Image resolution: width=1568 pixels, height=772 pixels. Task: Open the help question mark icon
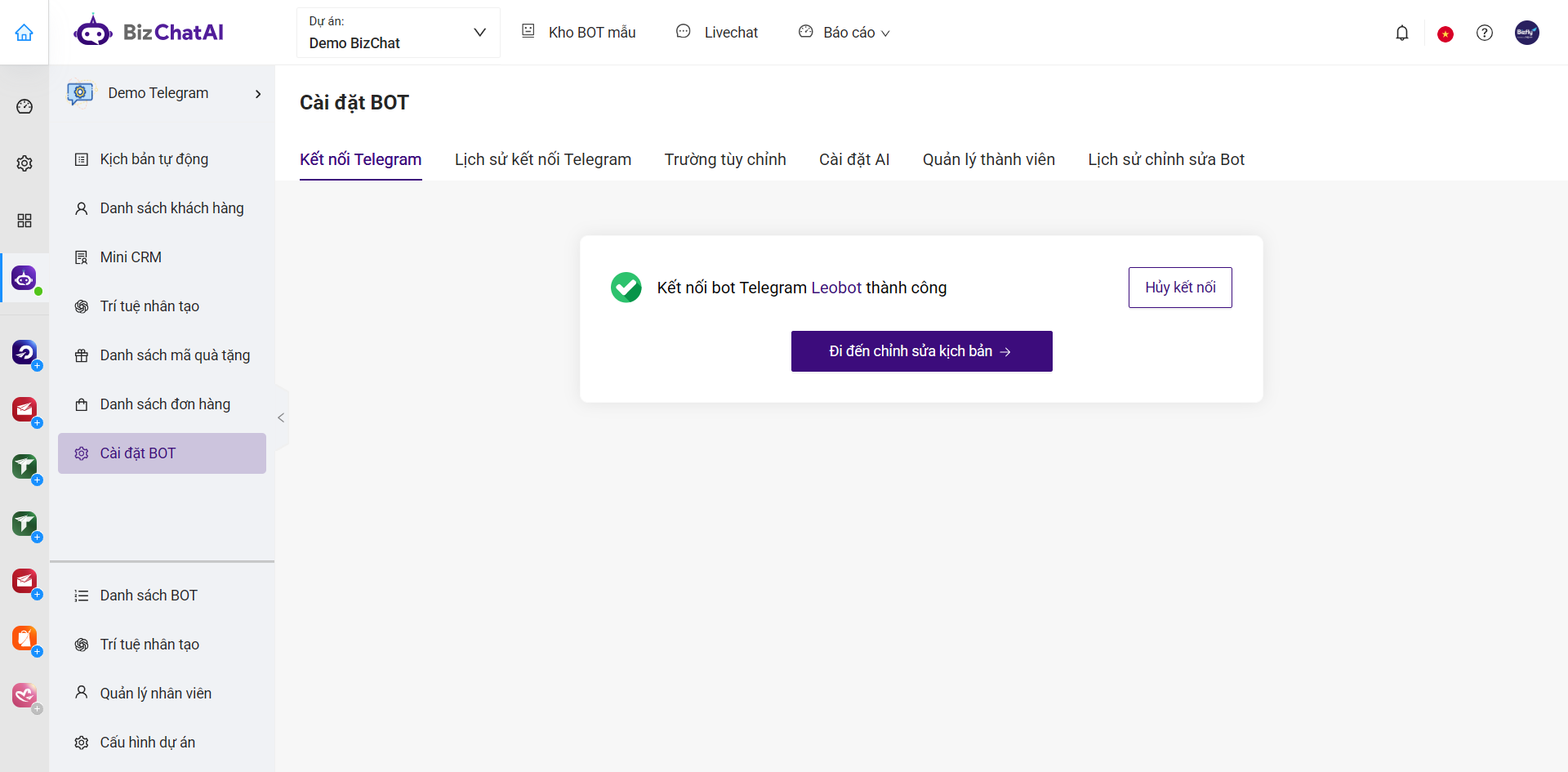[1485, 33]
